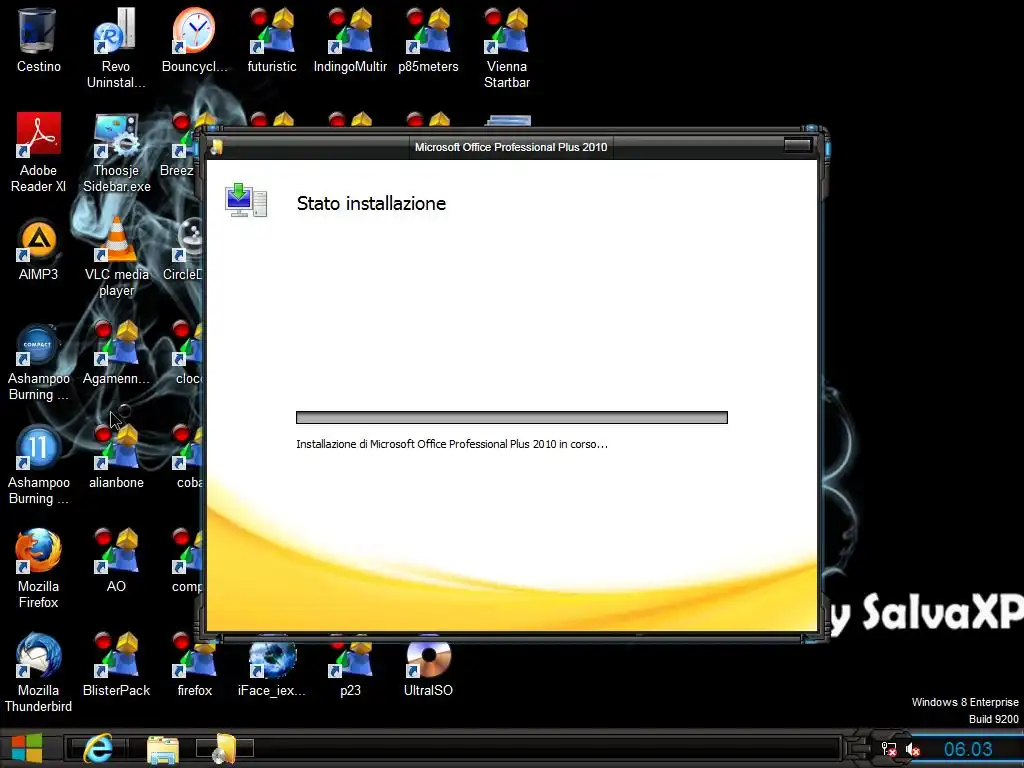The image size is (1024, 768).
Task: Select the Vienna Startbar desktop shortcut
Action: [x=507, y=47]
